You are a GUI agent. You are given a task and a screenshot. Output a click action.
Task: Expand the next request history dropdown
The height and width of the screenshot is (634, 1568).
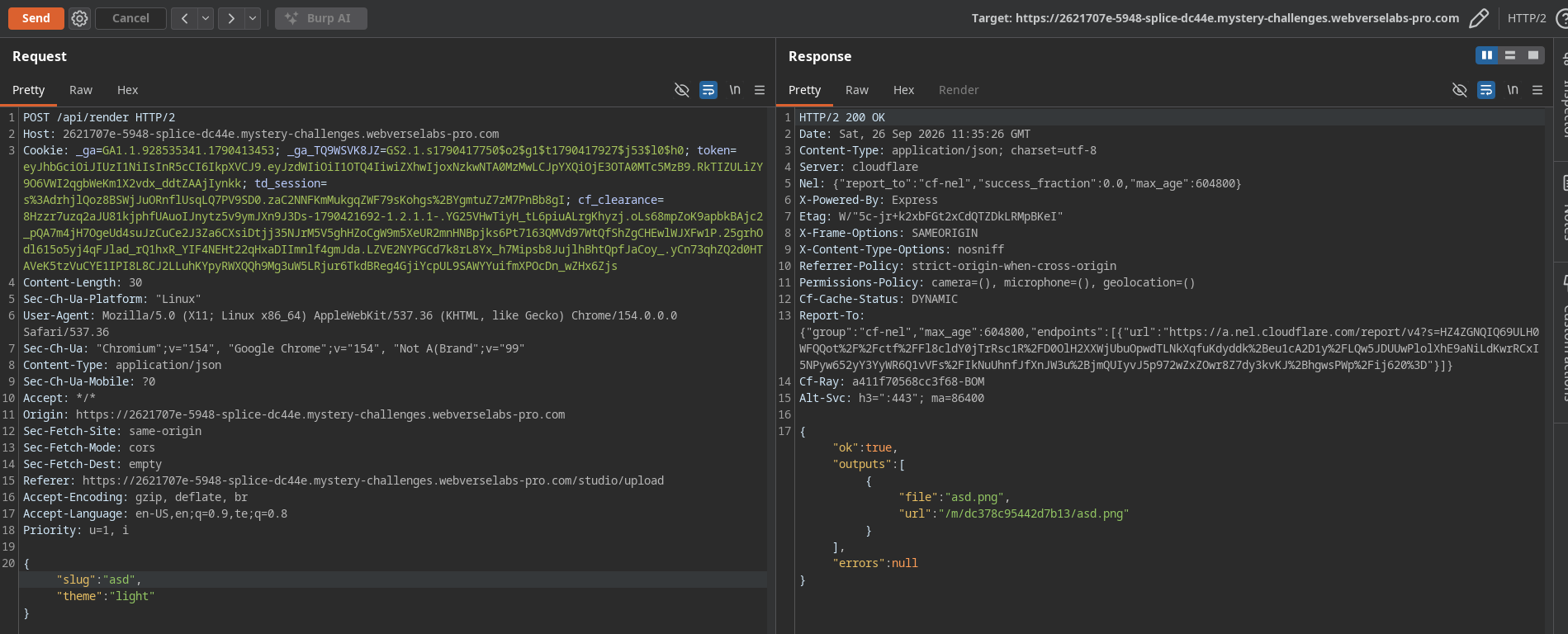(253, 18)
